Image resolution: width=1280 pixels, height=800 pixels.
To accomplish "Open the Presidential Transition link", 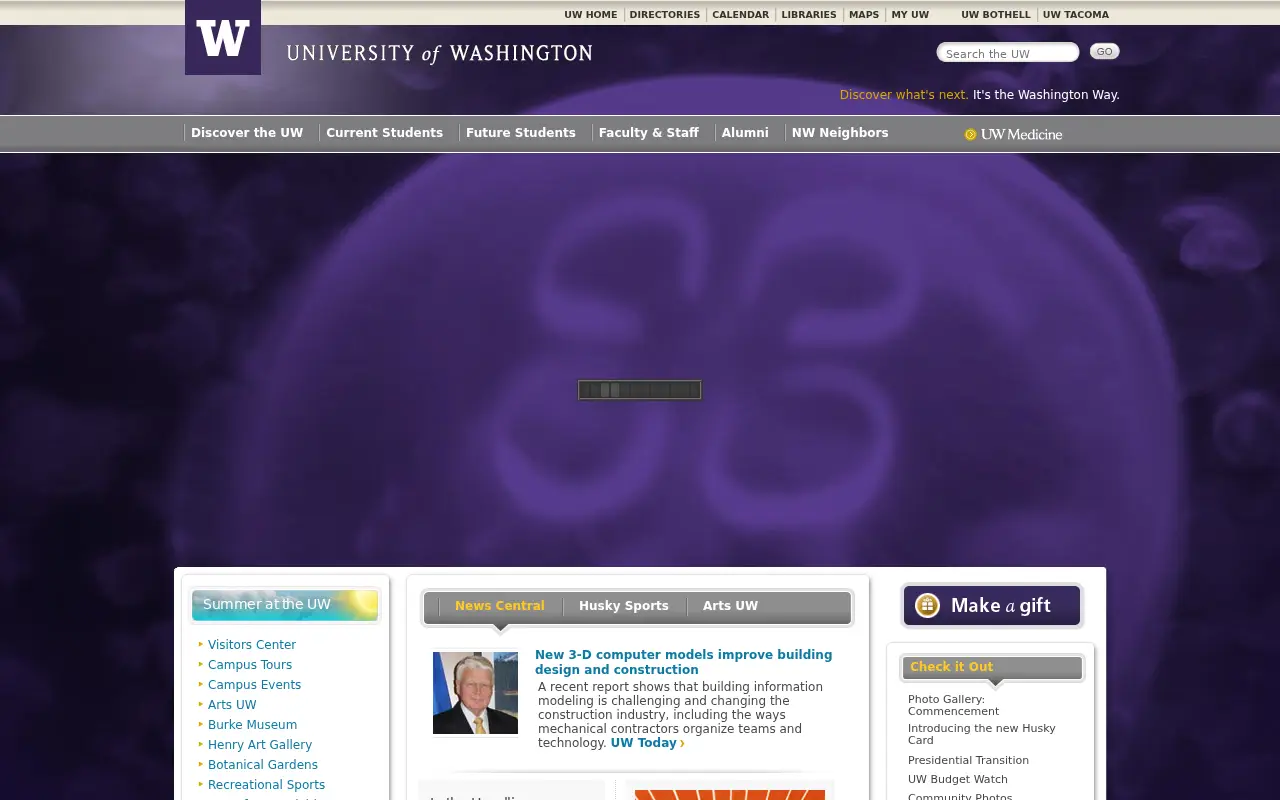I will coord(968,760).
